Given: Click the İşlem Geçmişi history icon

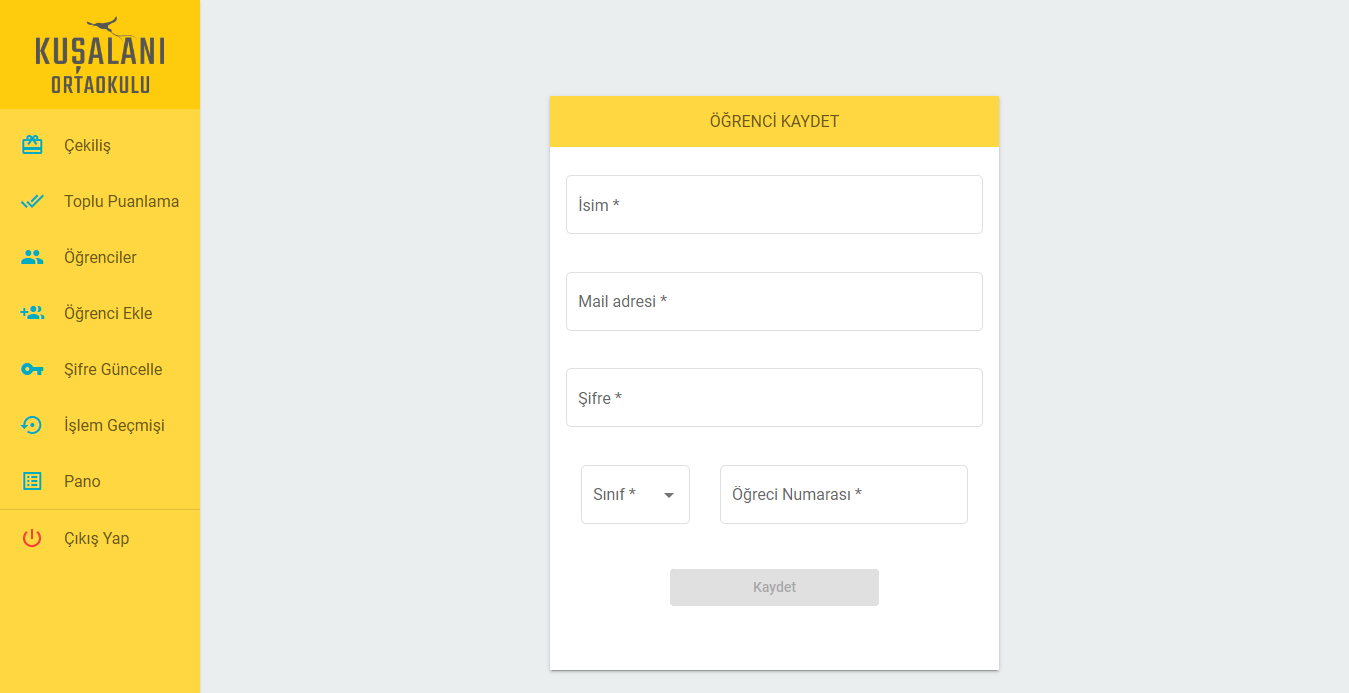Looking at the screenshot, I should coord(32,425).
